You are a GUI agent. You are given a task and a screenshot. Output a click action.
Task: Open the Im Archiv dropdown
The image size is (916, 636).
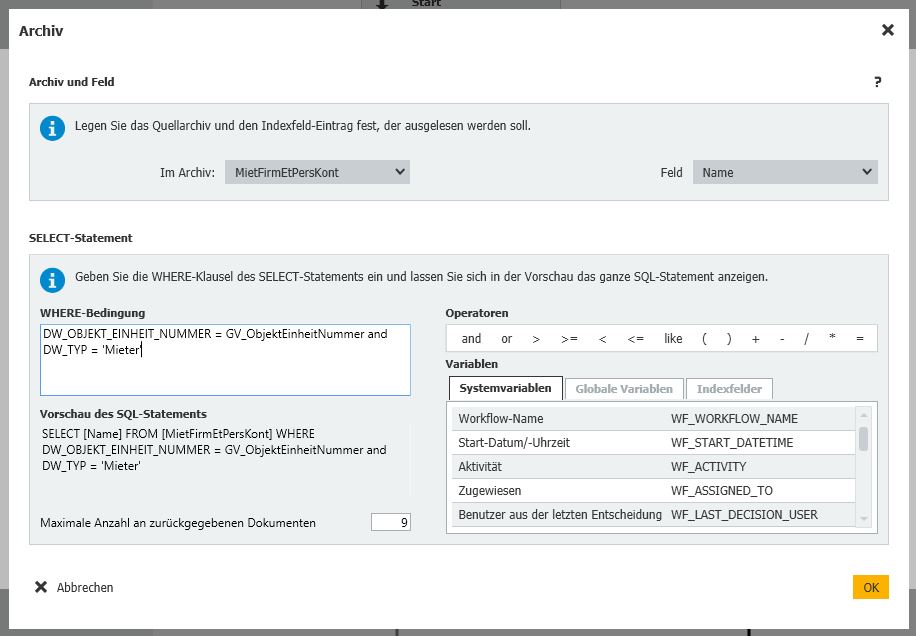[x=317, y=172]
